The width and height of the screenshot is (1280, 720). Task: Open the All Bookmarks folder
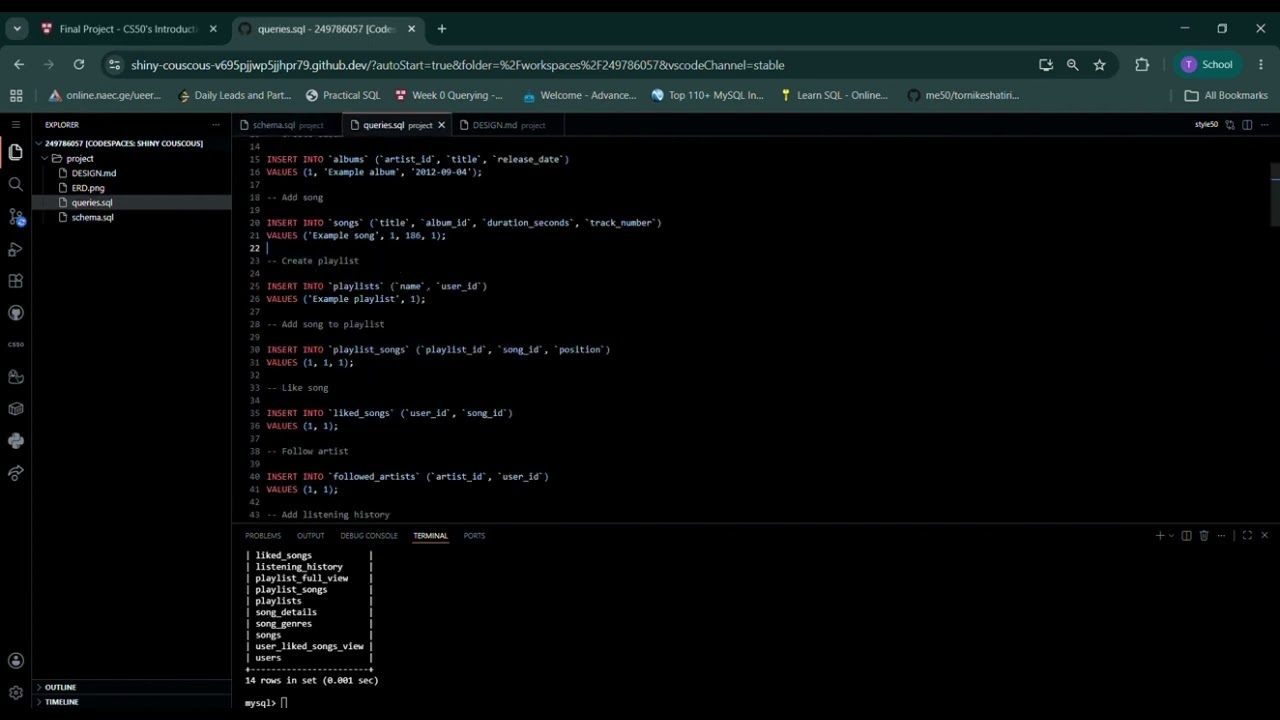point(1226,95)
